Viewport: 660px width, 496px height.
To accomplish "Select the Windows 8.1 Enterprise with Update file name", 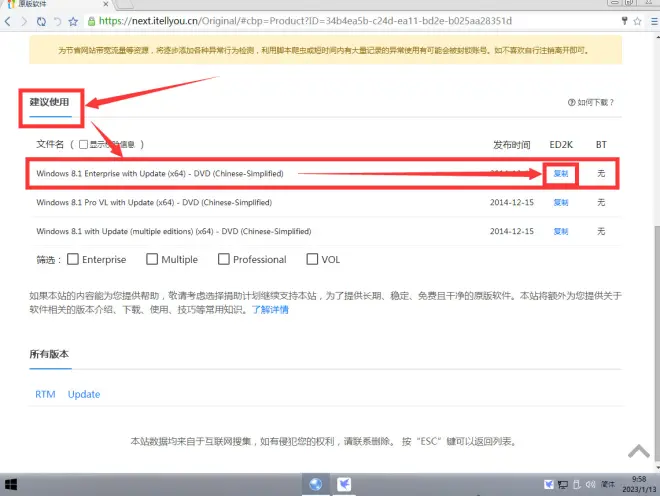I will 160,173.
